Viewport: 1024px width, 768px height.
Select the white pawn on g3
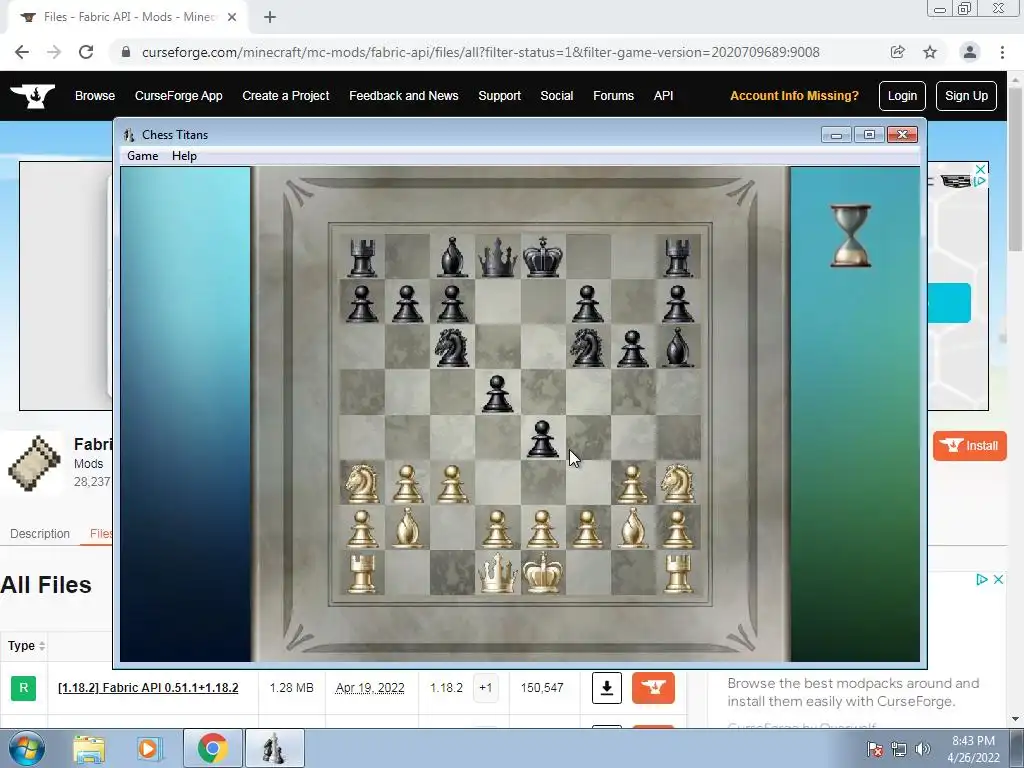tap(632, 483)
